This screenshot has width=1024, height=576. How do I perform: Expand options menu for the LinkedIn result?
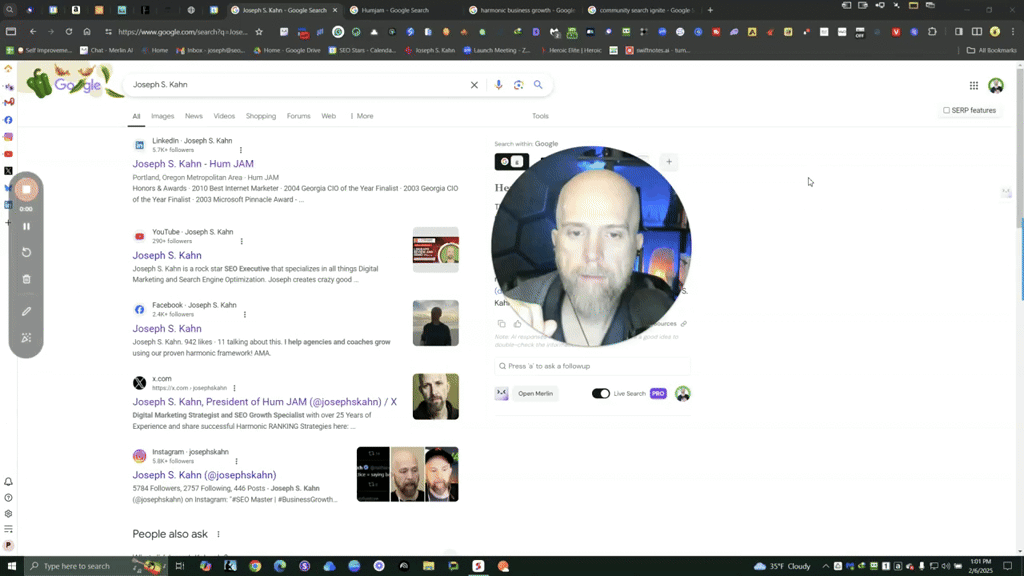pos(240,150)
